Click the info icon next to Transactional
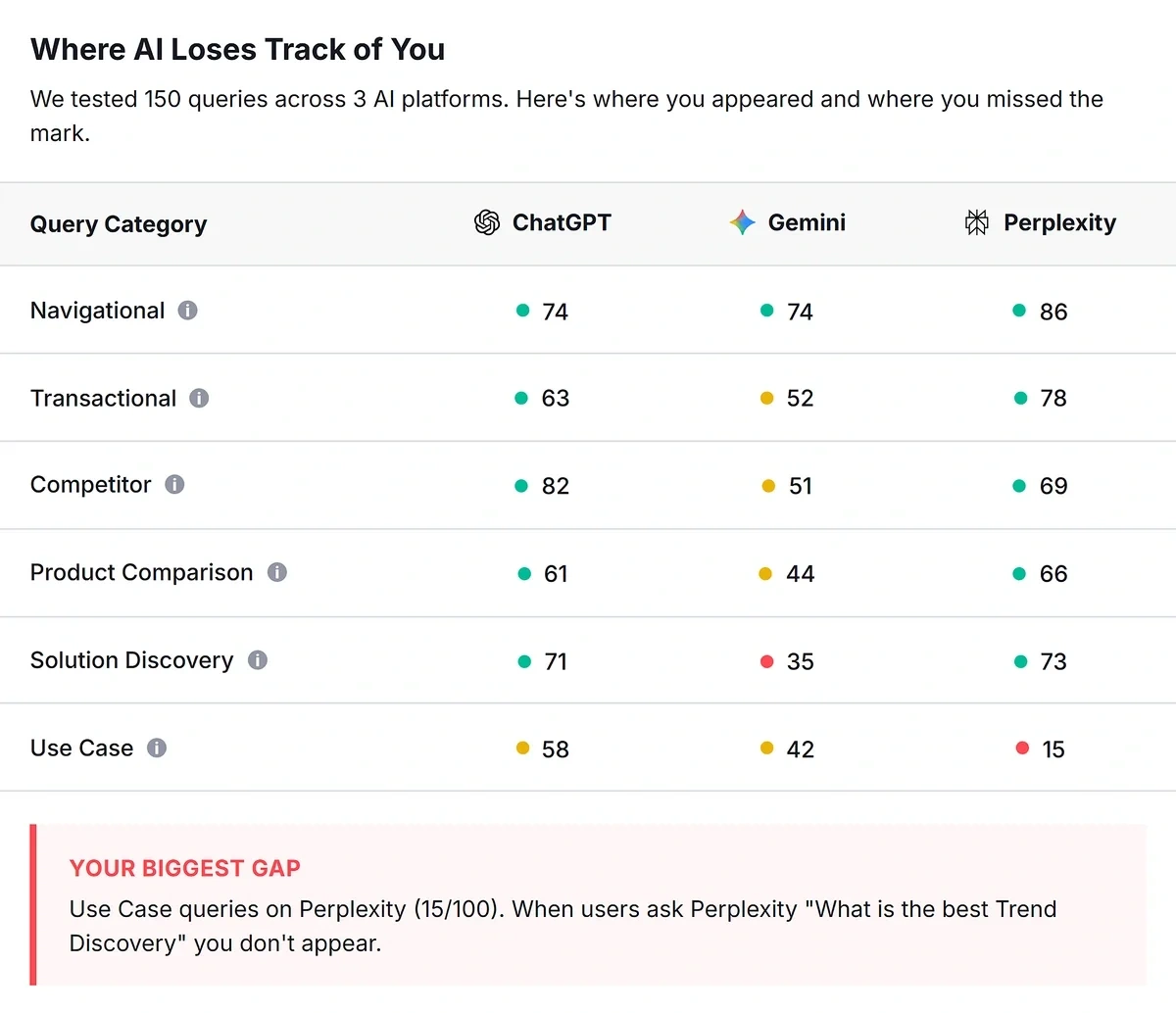 (x=199, y=398)
